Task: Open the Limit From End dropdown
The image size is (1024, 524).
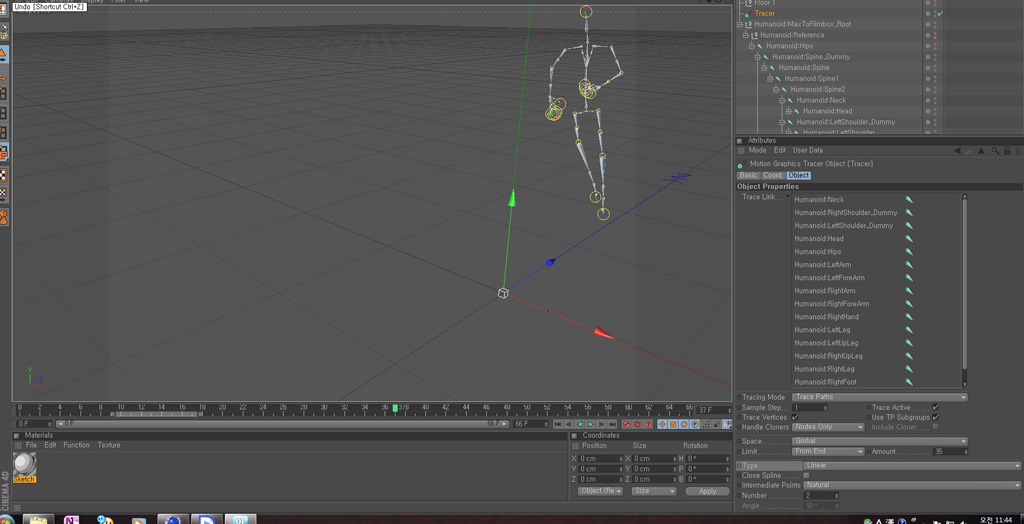Action: click(828, 451)
